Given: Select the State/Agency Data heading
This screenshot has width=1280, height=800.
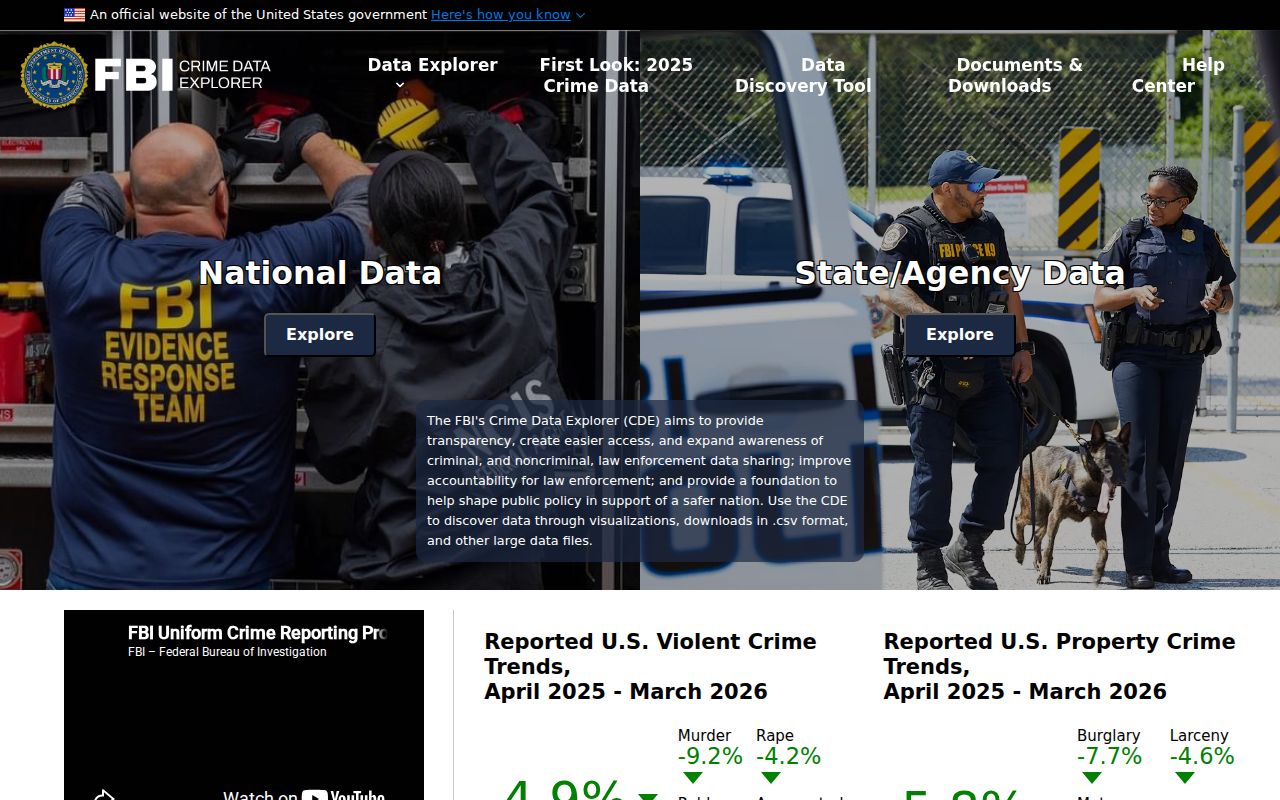Looking at the screenshot, I should pos(960,273).
